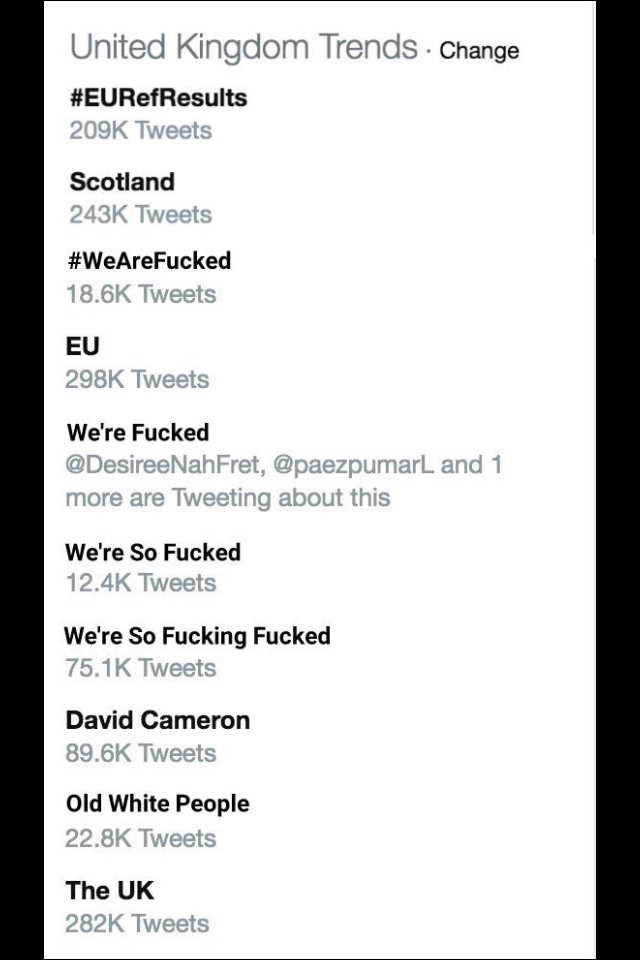Select The UK trending topic
The height and width of the screenshot is (960, 640).
(x=110, y=890)
